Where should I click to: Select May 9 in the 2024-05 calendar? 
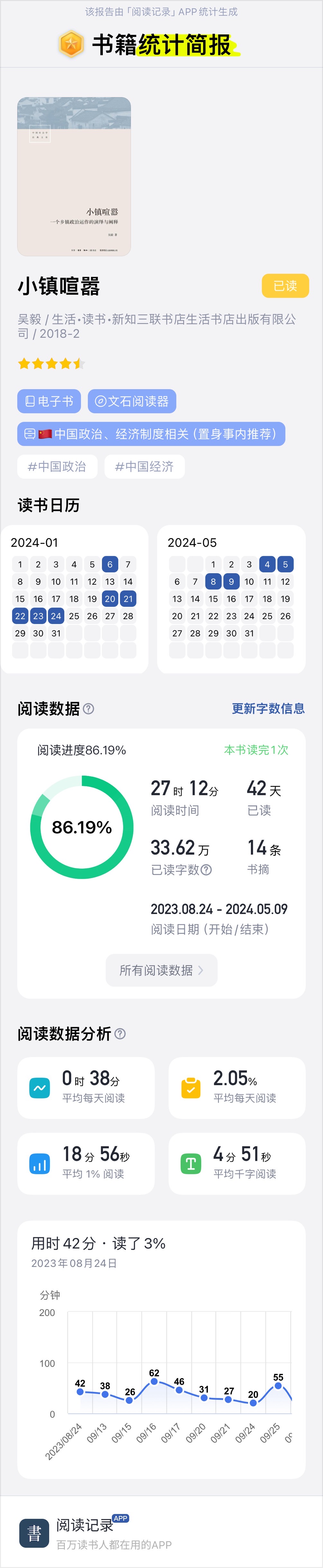231,581
